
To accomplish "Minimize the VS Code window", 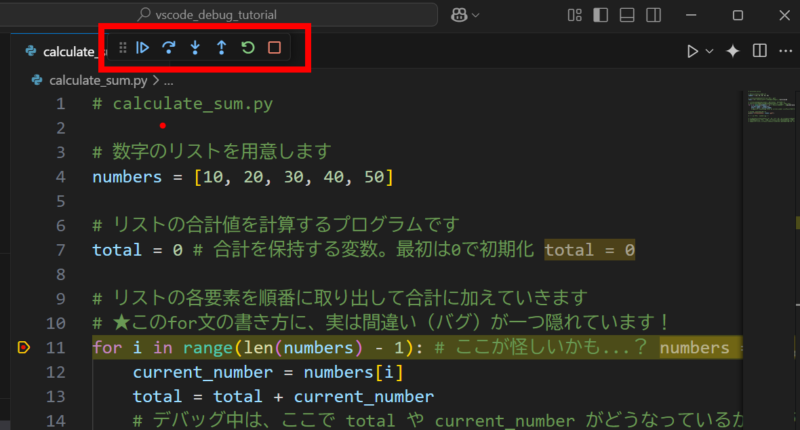I will (x=691, y=15).
